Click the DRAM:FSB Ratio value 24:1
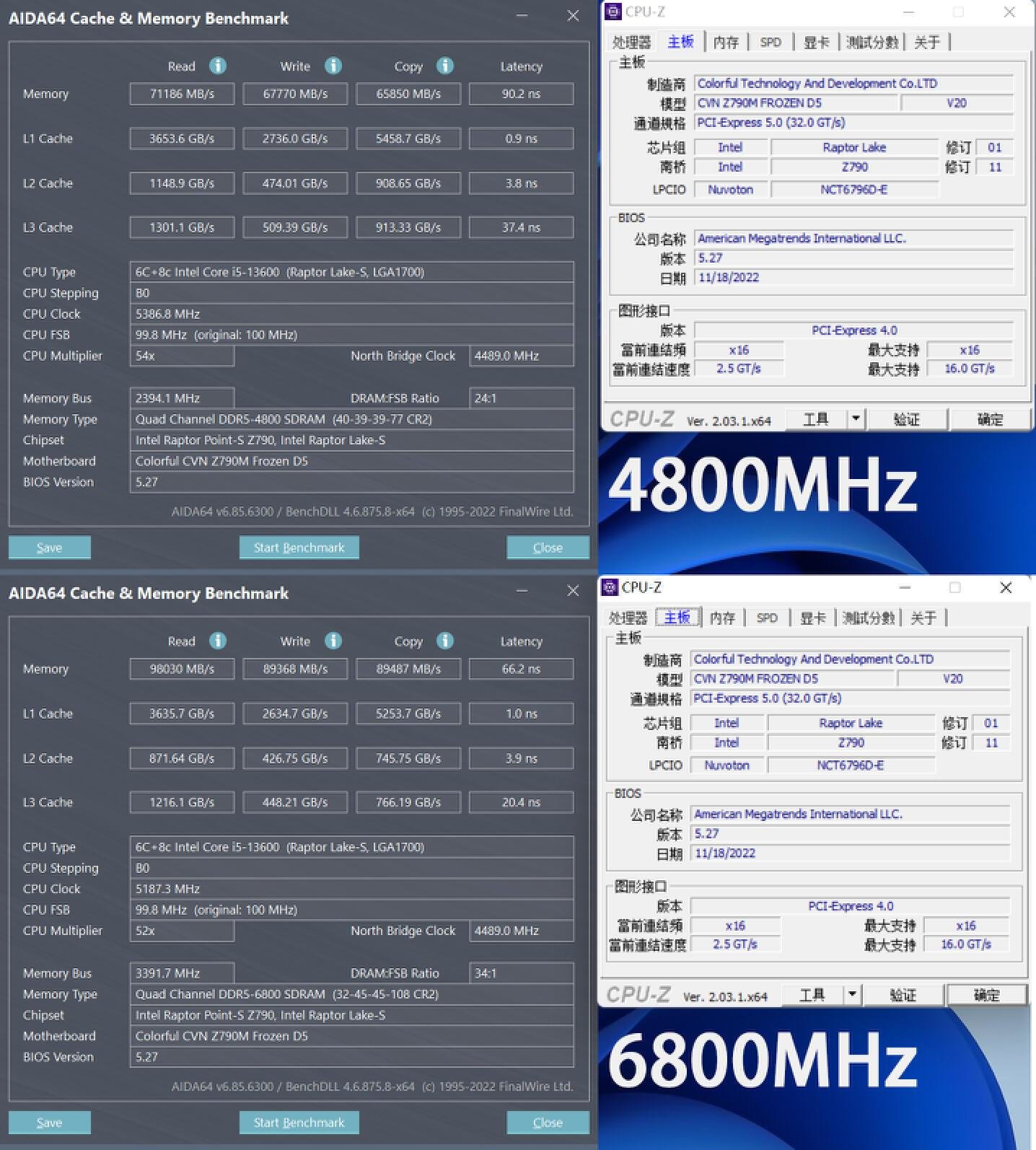Viewport: 1036px width, 1150px height. (x=522, y=398)
